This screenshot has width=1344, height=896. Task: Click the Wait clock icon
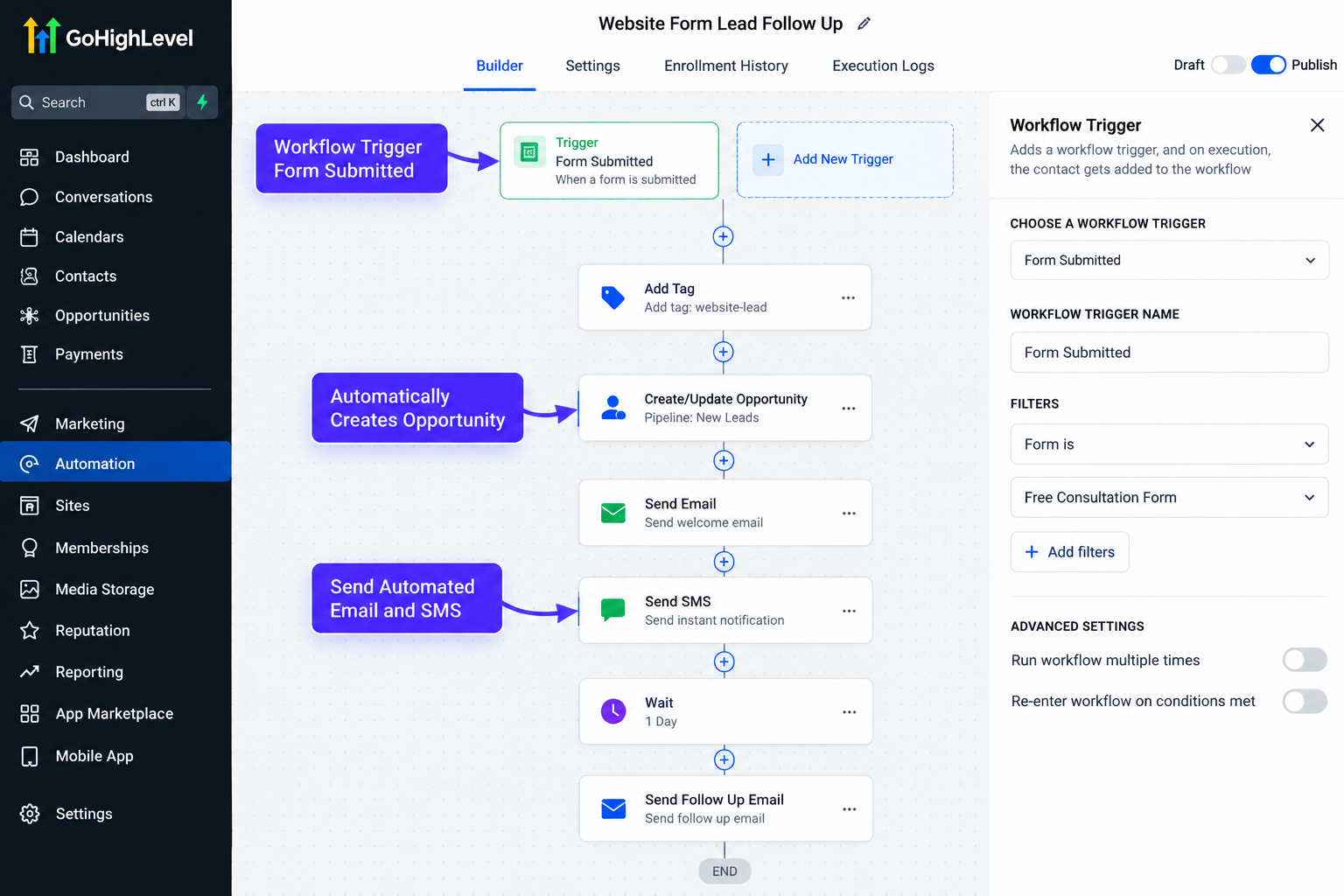click(613, 711)
